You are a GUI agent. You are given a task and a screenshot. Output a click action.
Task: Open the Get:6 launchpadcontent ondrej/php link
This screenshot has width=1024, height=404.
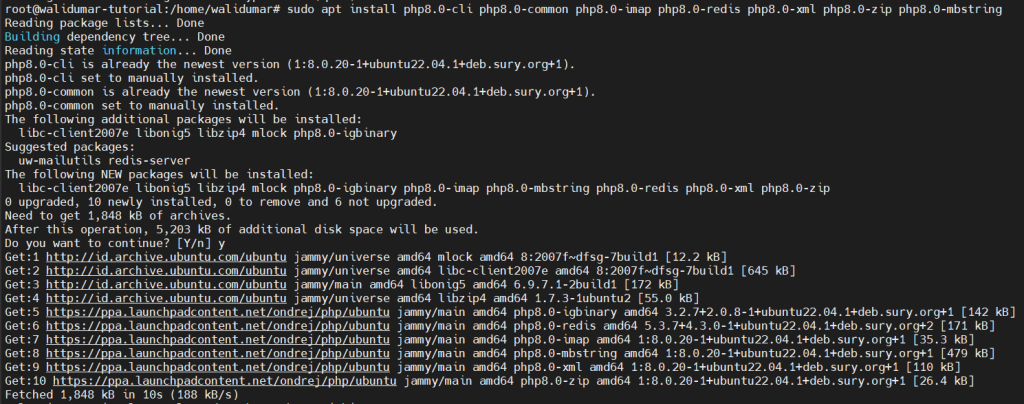[217, 325]
